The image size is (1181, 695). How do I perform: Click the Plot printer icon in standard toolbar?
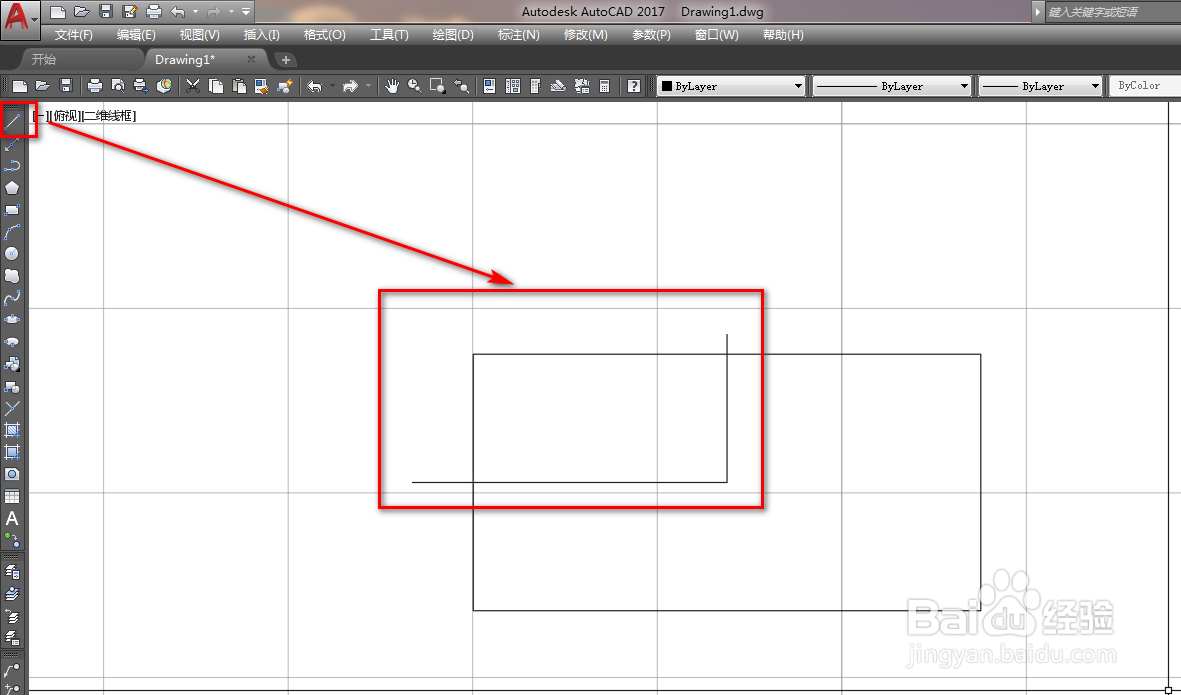(95, 86)
